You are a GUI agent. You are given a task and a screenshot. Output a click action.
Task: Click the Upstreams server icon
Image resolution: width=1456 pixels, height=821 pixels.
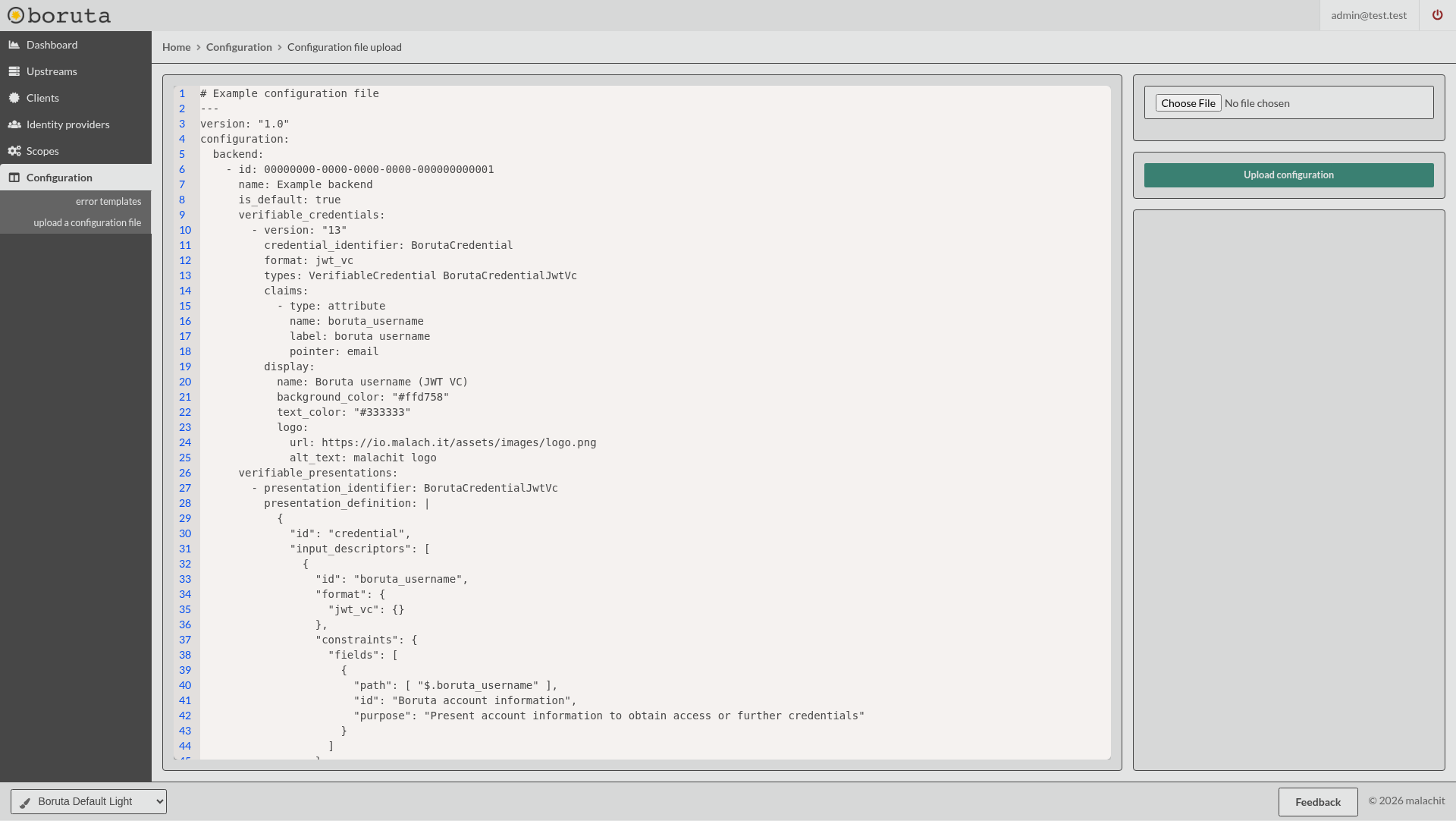pos(14,71)
